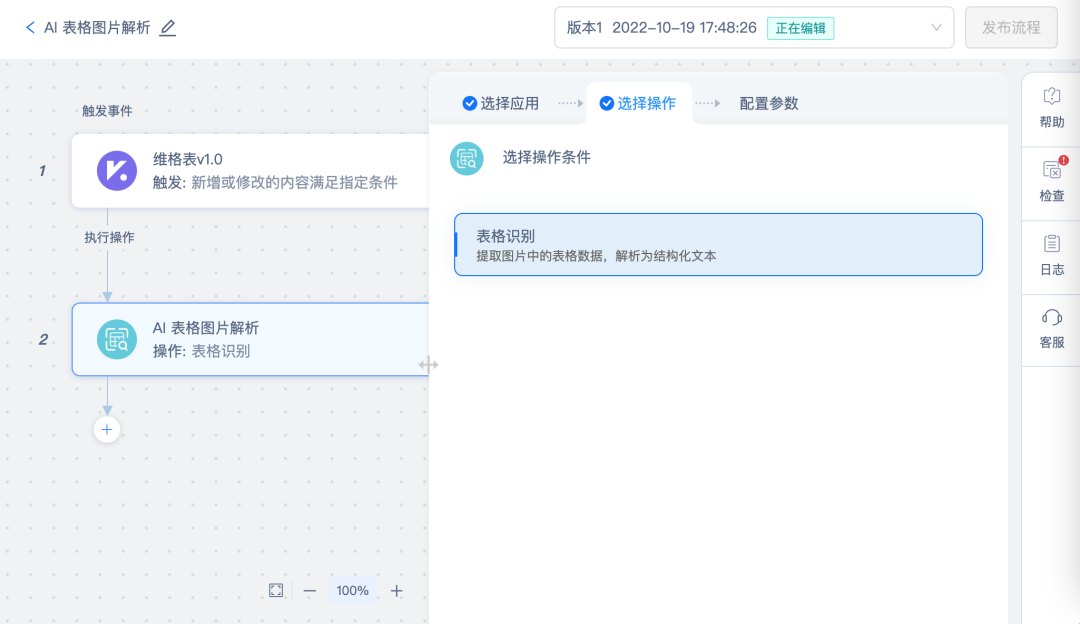This screenshot has height=624, width=1080.
Task: Add a new step with plus circle
Action: click(107, 430)
